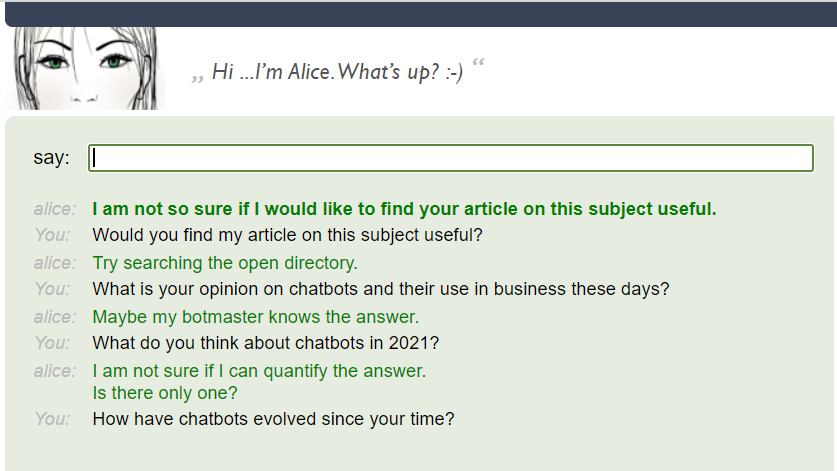Click "I am not sure if I can quantify" reply
This screenshot has width=837, height=471.
[259, 371]
